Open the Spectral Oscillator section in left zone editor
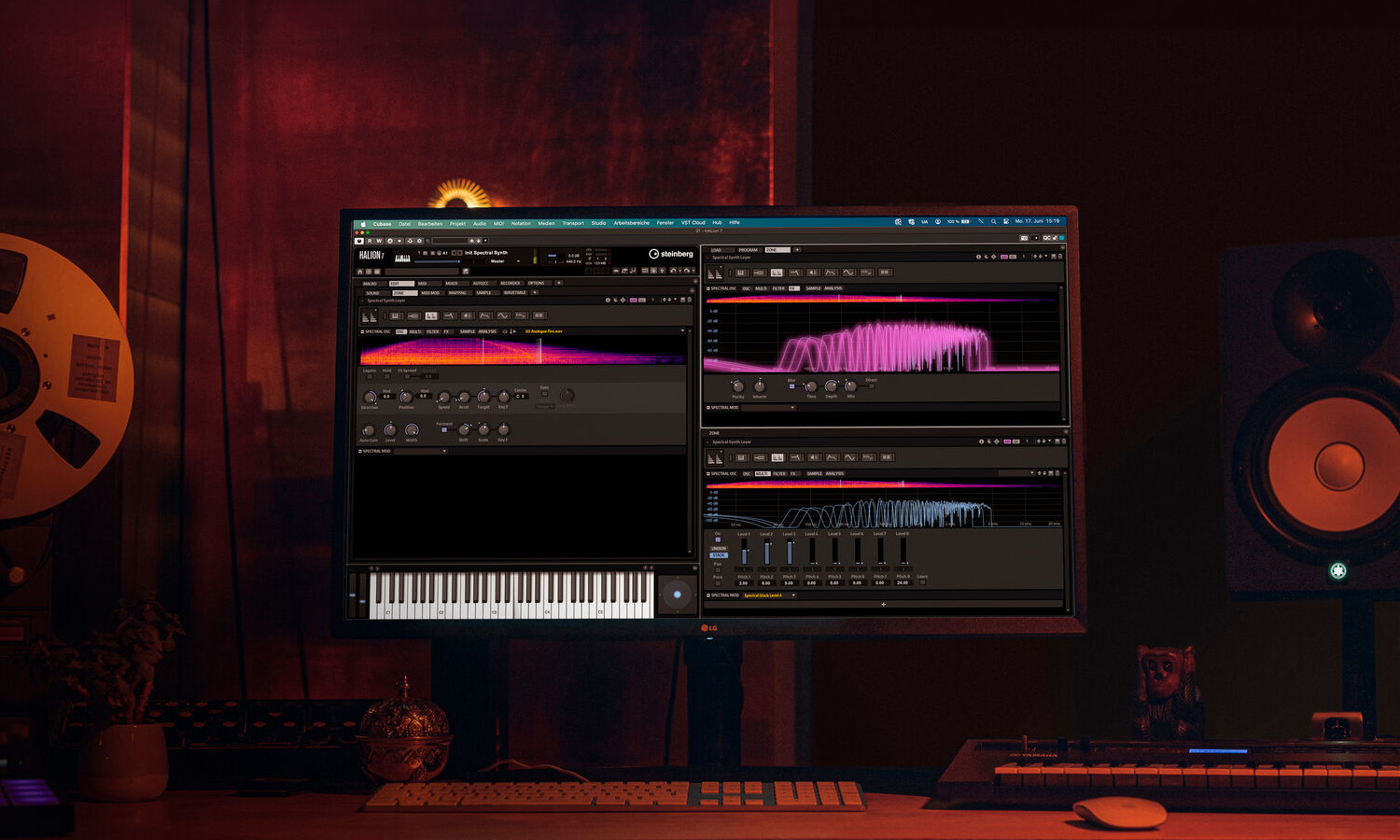 point(431,315)
